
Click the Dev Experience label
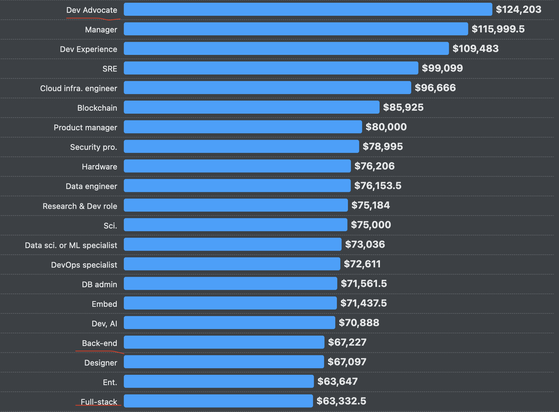pos(88,49)
